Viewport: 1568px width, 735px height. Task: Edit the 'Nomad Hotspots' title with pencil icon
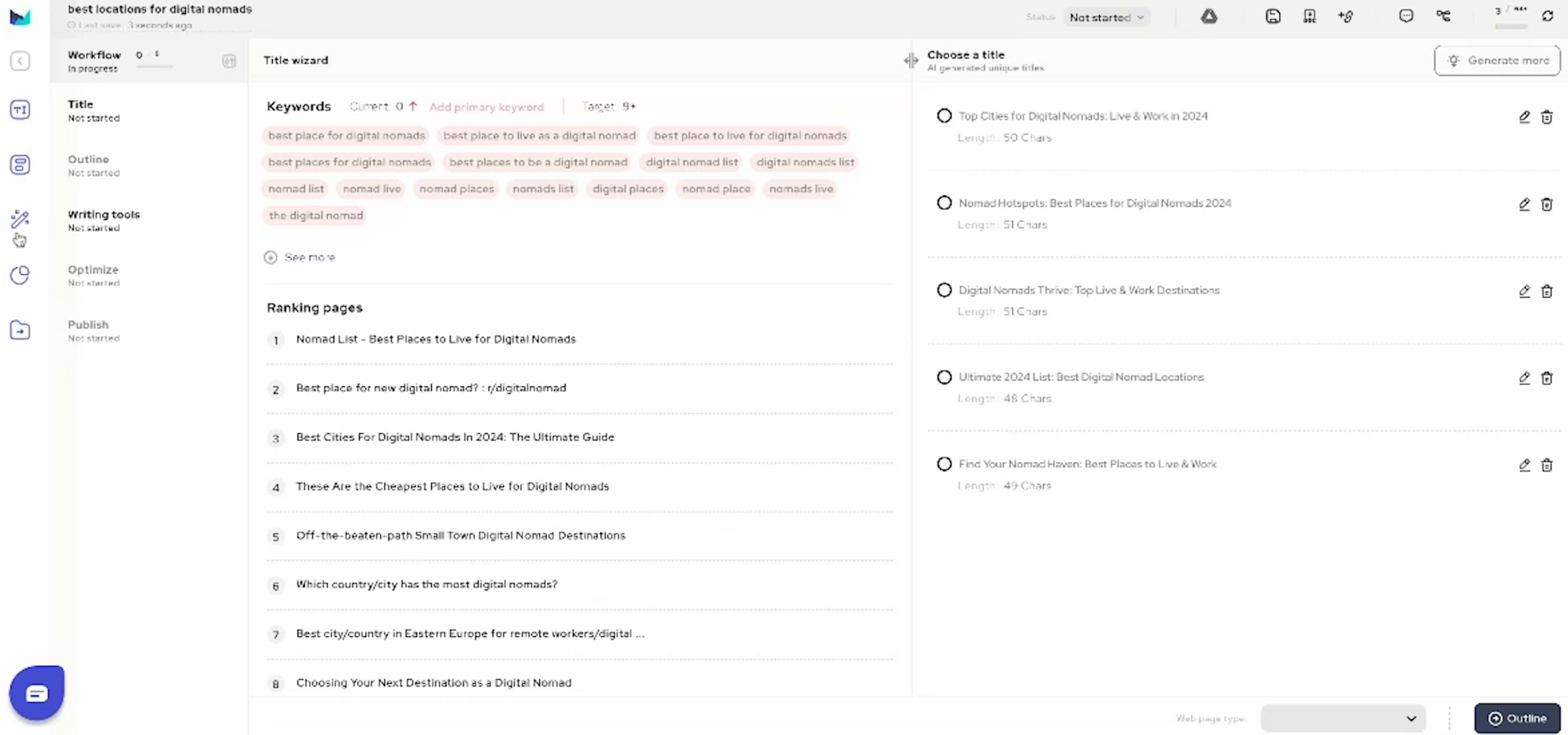[x=1524, y=204]
